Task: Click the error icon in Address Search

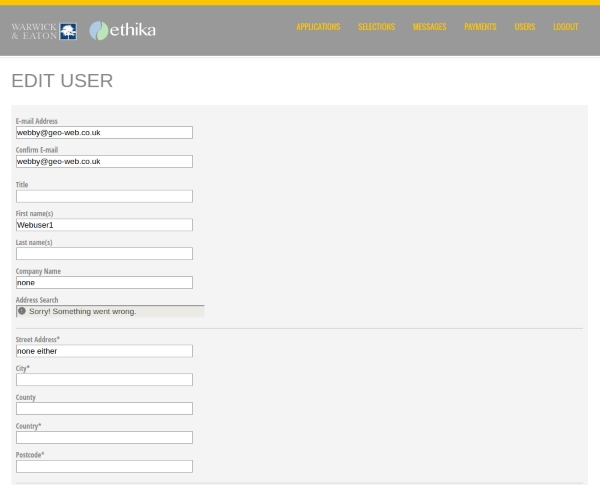Action: (x=22, y=311)
